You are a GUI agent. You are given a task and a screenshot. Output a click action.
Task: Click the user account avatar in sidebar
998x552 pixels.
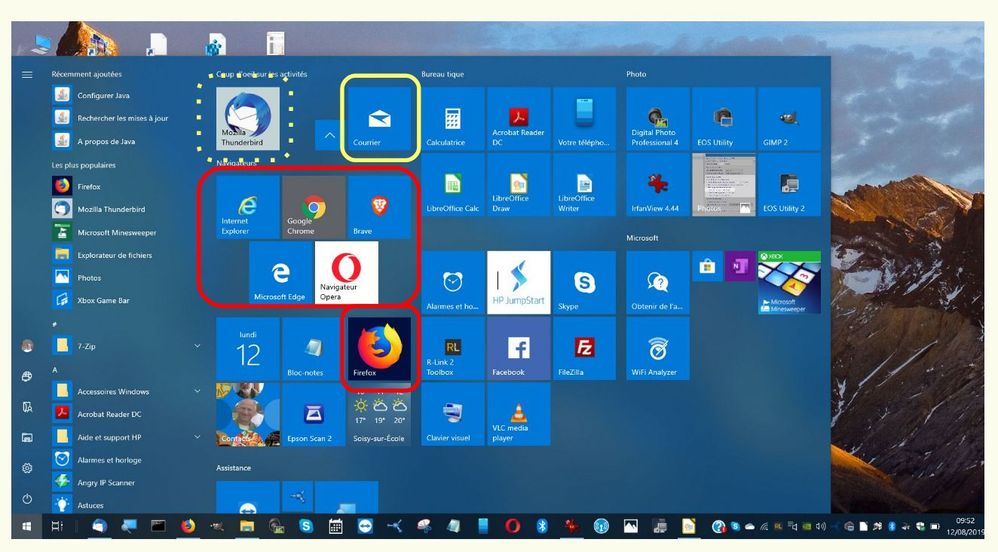[x=27, y=346]
